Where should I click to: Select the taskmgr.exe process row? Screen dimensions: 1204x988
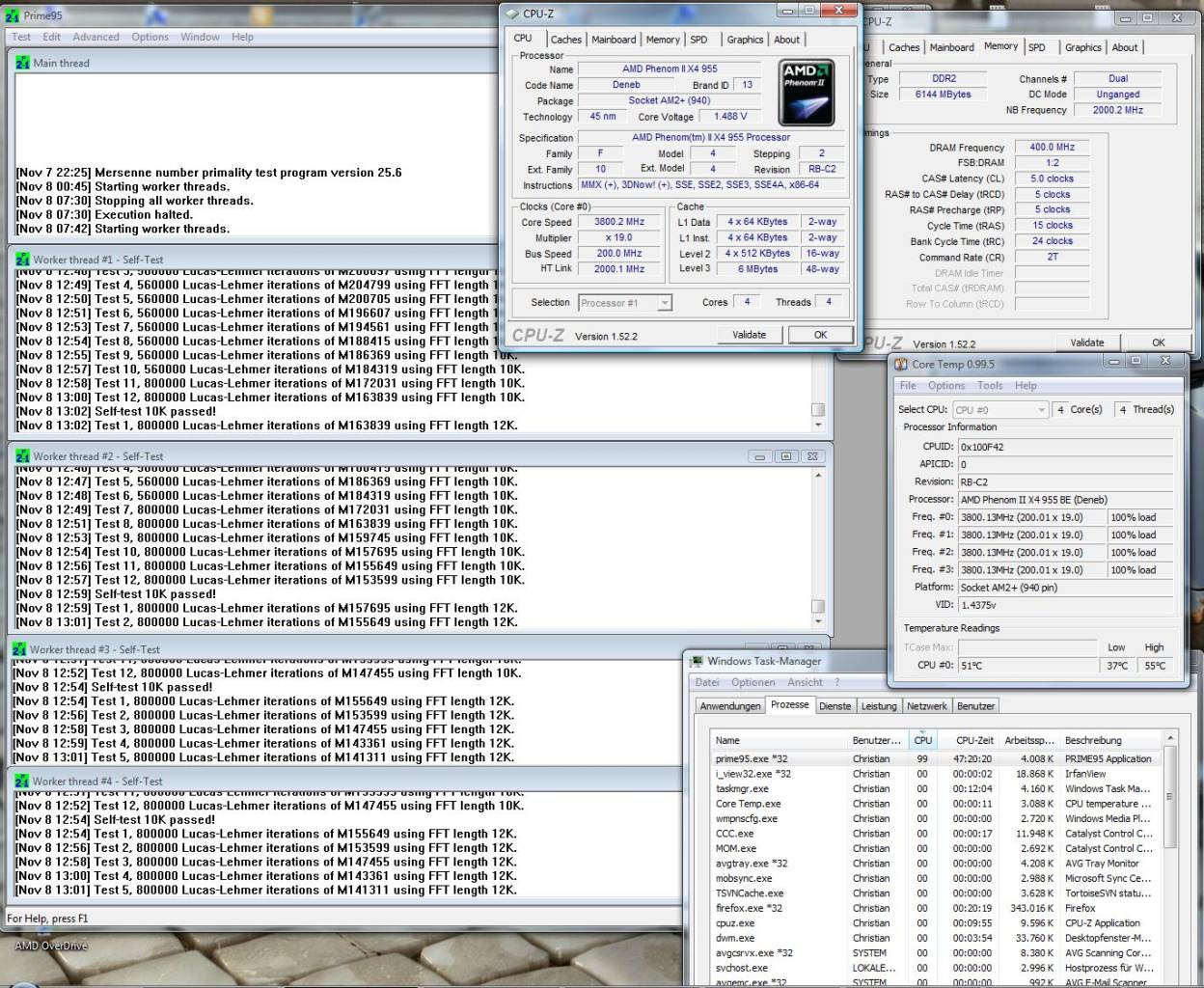[936, 788]
